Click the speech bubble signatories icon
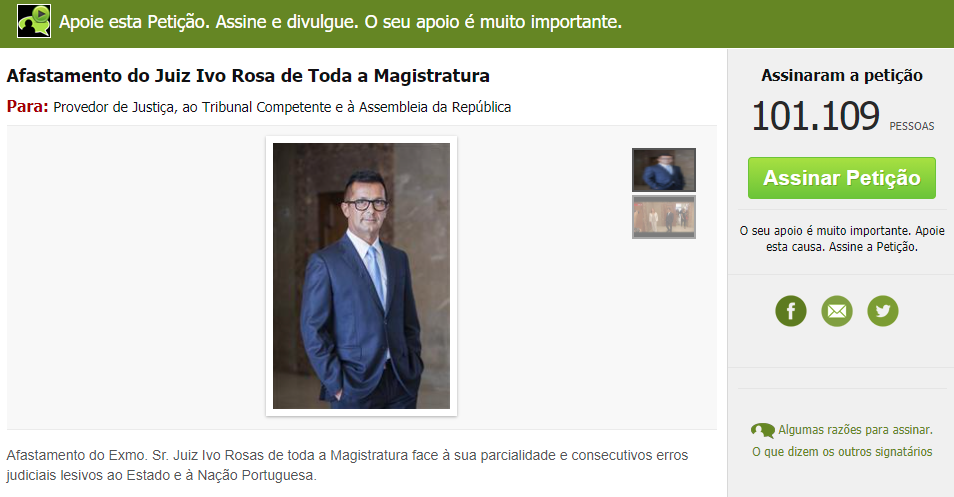This screenshot has width=954, height=497. [763, 430]
